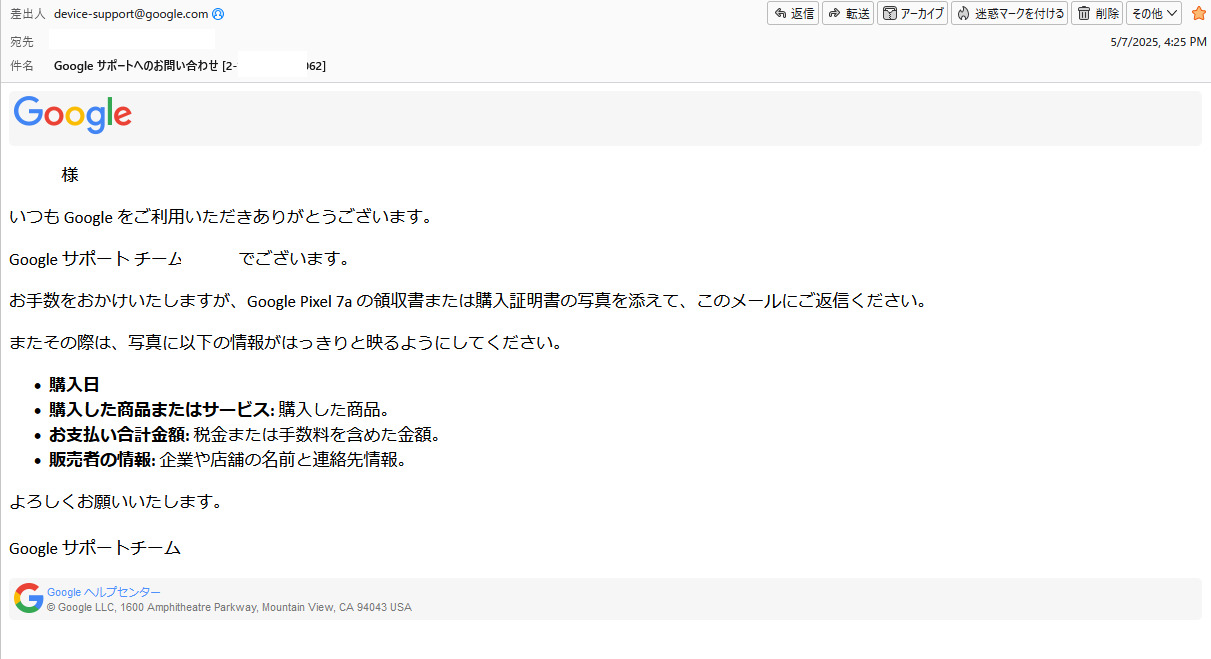
Task: Select sender address device-support@google.com
Action: pos(131,14)
